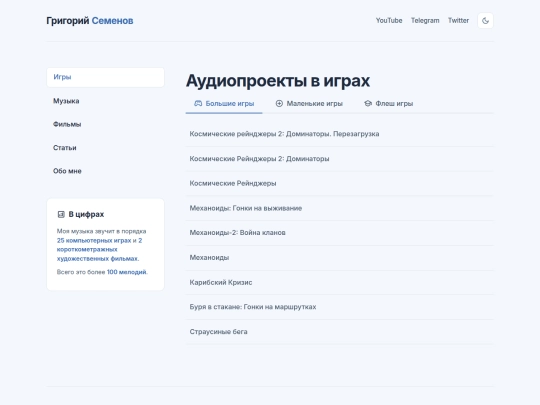Switch to the Большие игры tab
Viewport: 540px width, 405px height.
[224, 103]
